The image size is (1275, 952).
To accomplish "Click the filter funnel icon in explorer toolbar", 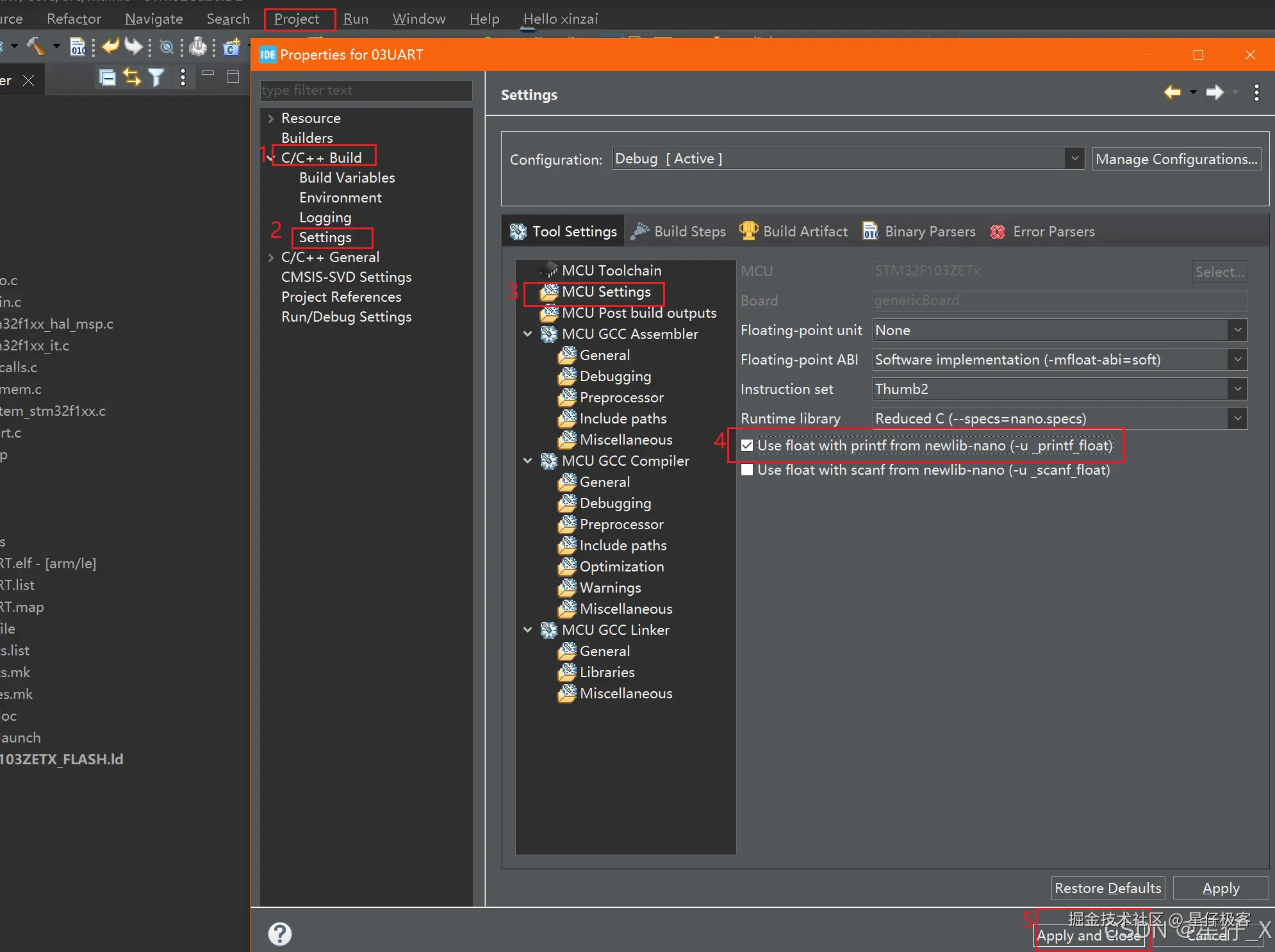I will (156, 78).
